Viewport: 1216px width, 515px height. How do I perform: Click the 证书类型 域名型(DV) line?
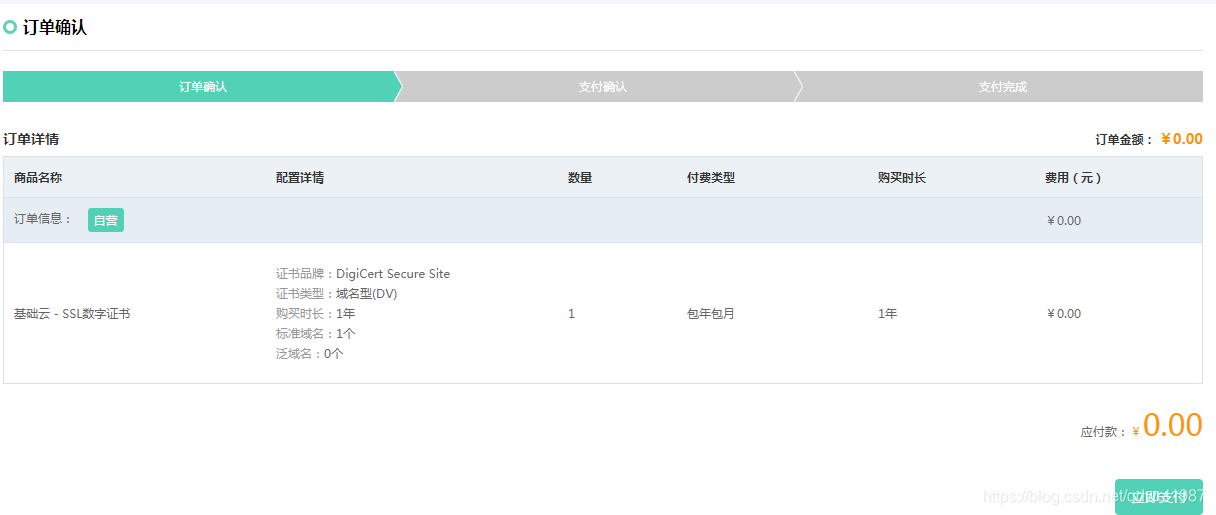point(337,294)
